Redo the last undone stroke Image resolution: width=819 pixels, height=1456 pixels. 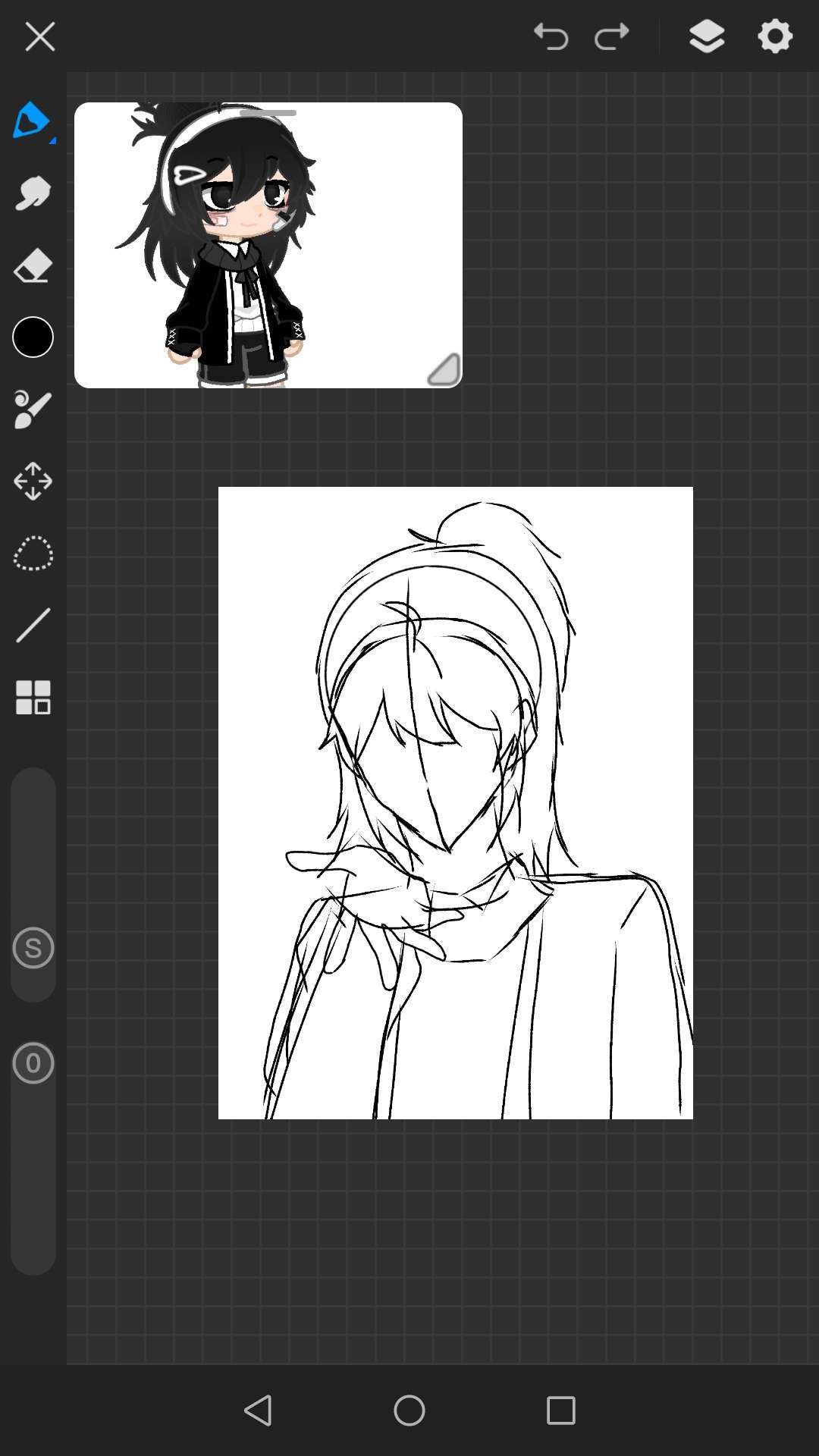(x=612, y=36)
